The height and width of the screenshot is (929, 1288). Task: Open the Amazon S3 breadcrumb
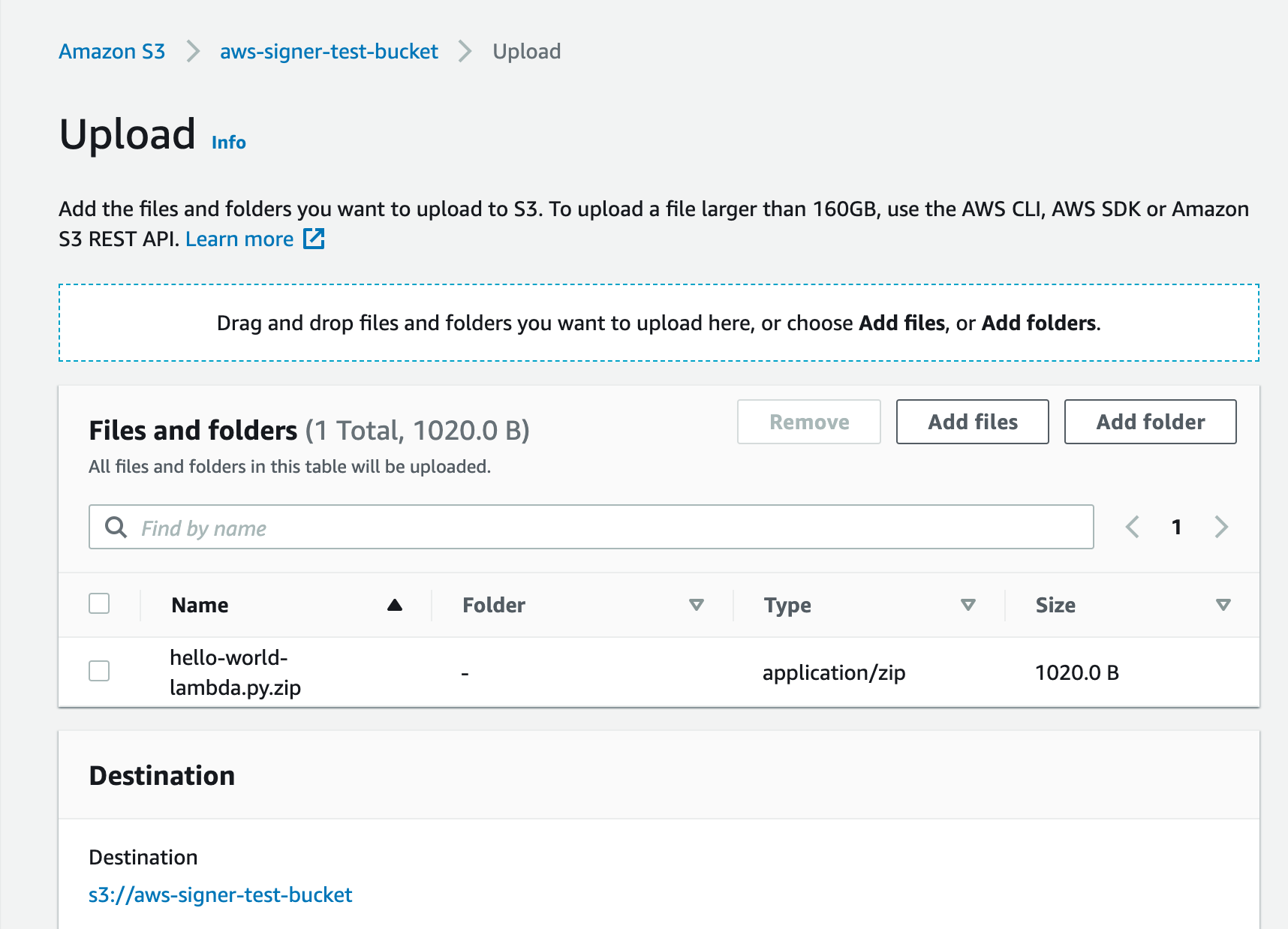tap(112, 51)
